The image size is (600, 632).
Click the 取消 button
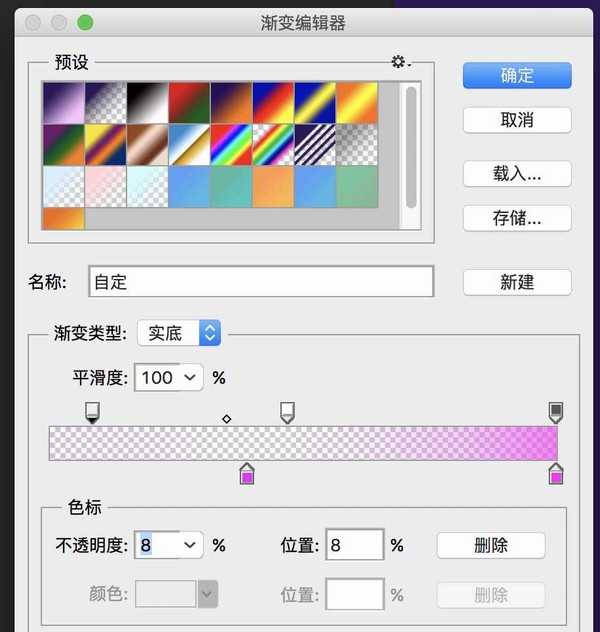coord(517,120)
